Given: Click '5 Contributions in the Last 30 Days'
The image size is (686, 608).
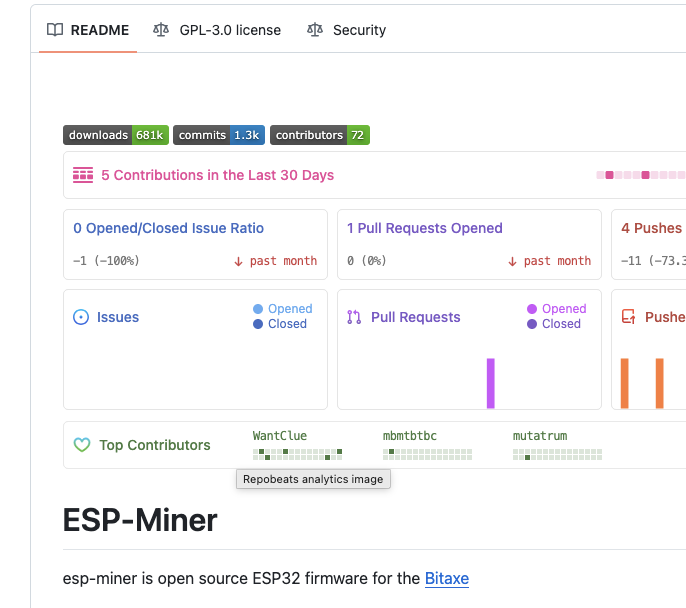Looking at the screenshot, I should 217,175.
